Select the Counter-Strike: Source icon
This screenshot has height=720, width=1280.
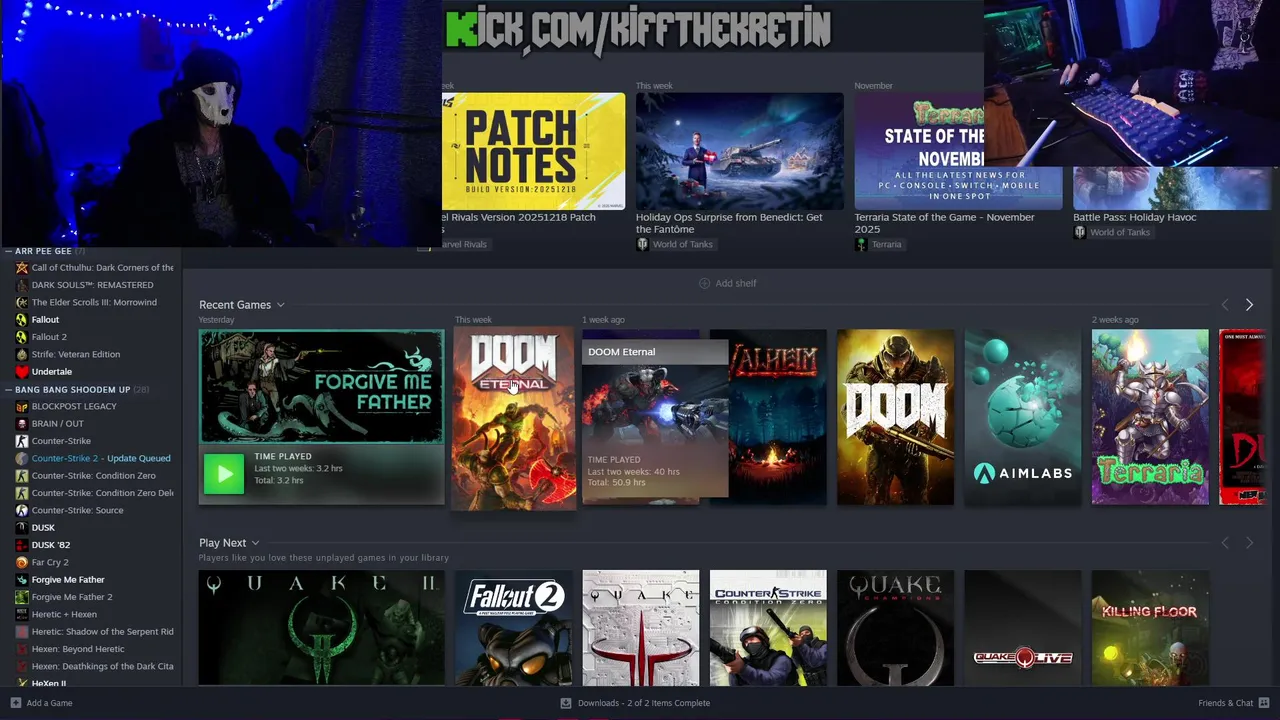pyautogui.click(x=22, y=510)
